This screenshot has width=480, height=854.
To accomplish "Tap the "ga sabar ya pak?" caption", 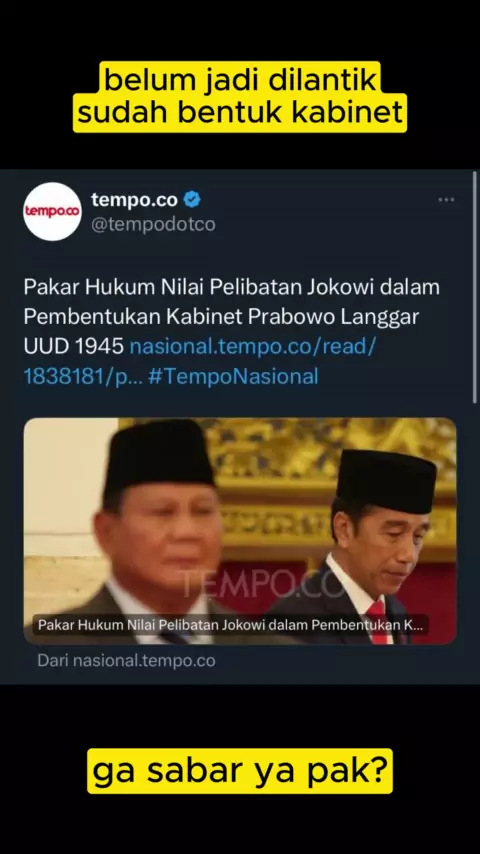I will tap(240, 771).
